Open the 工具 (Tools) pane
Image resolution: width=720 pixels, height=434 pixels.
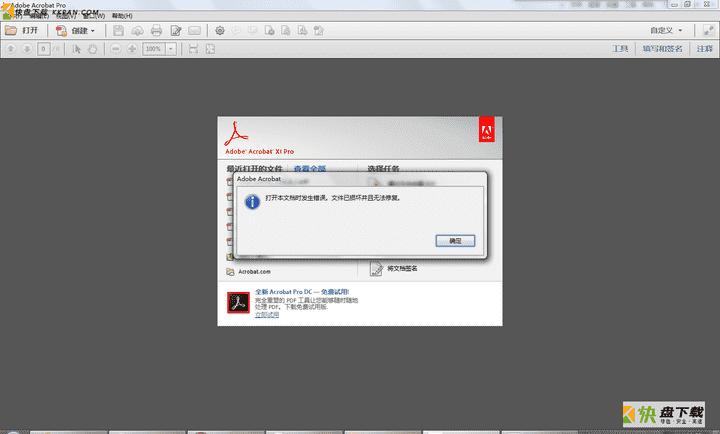click(x=620, y=49)
